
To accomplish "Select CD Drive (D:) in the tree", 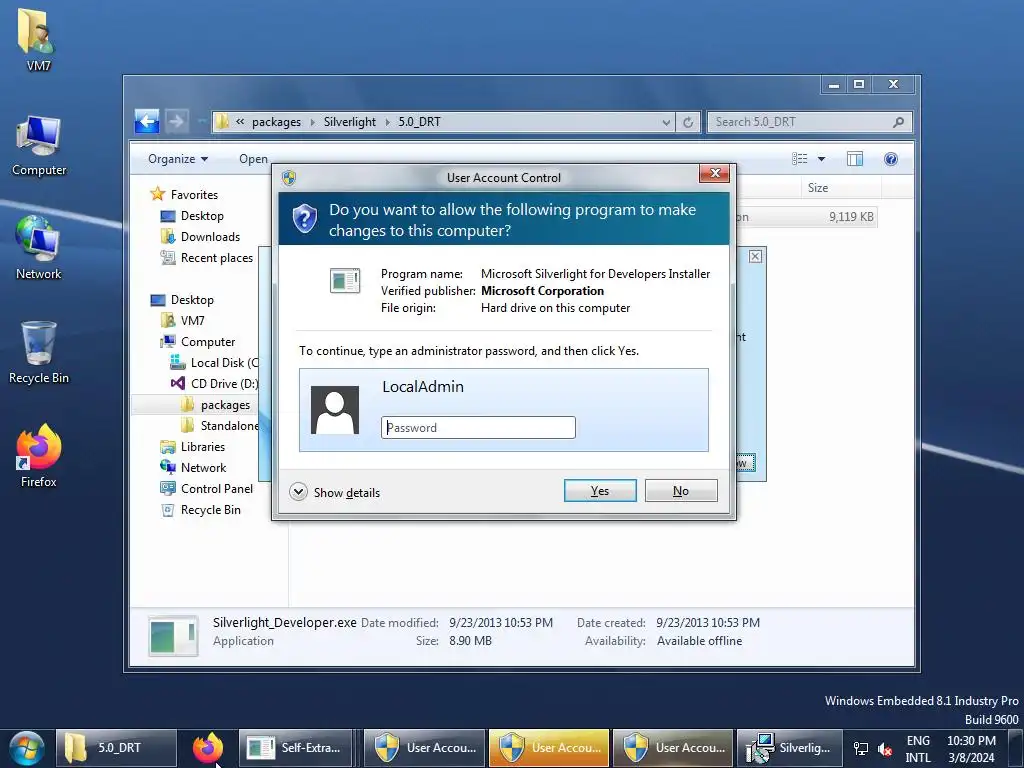I will tap(214, 383).
